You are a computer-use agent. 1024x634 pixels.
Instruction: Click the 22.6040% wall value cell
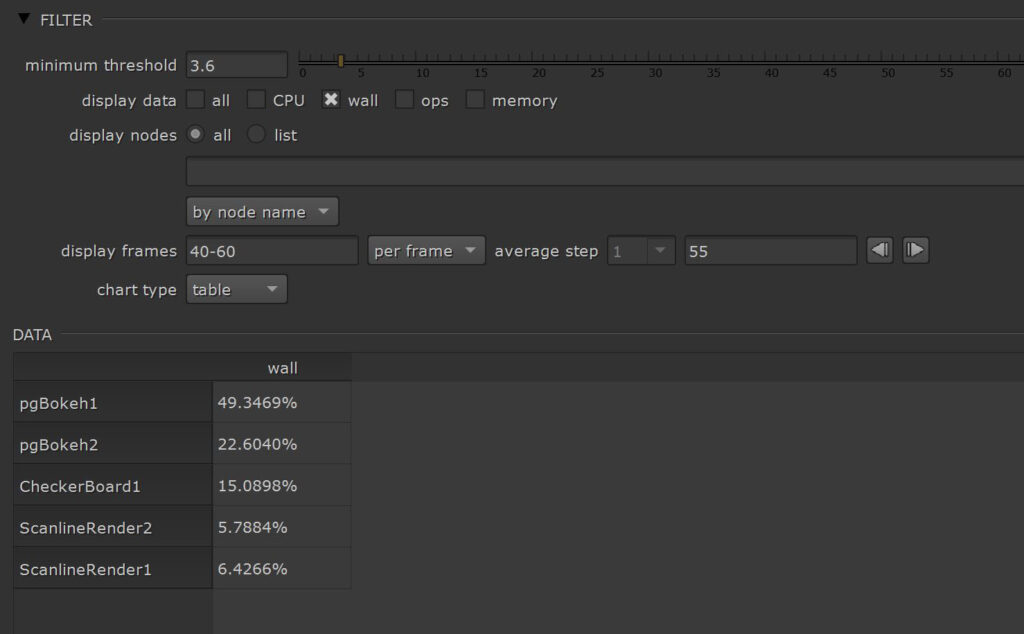pos(282,444)
